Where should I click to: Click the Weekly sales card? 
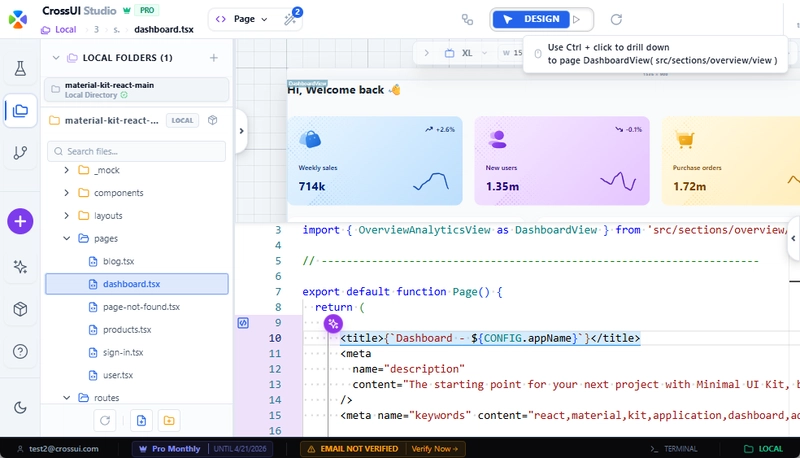coord(375,161)
